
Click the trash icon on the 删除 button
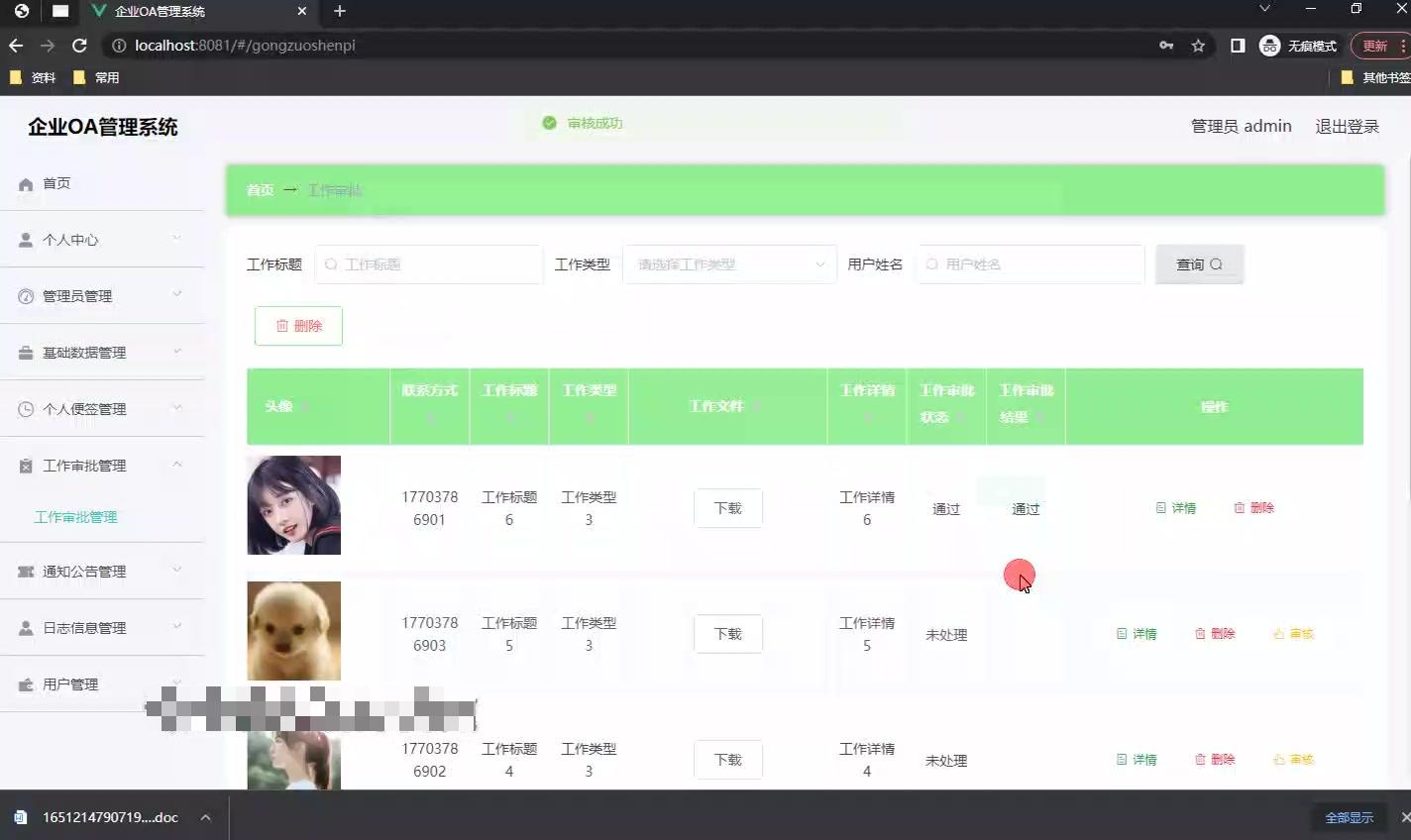point(282,325)
